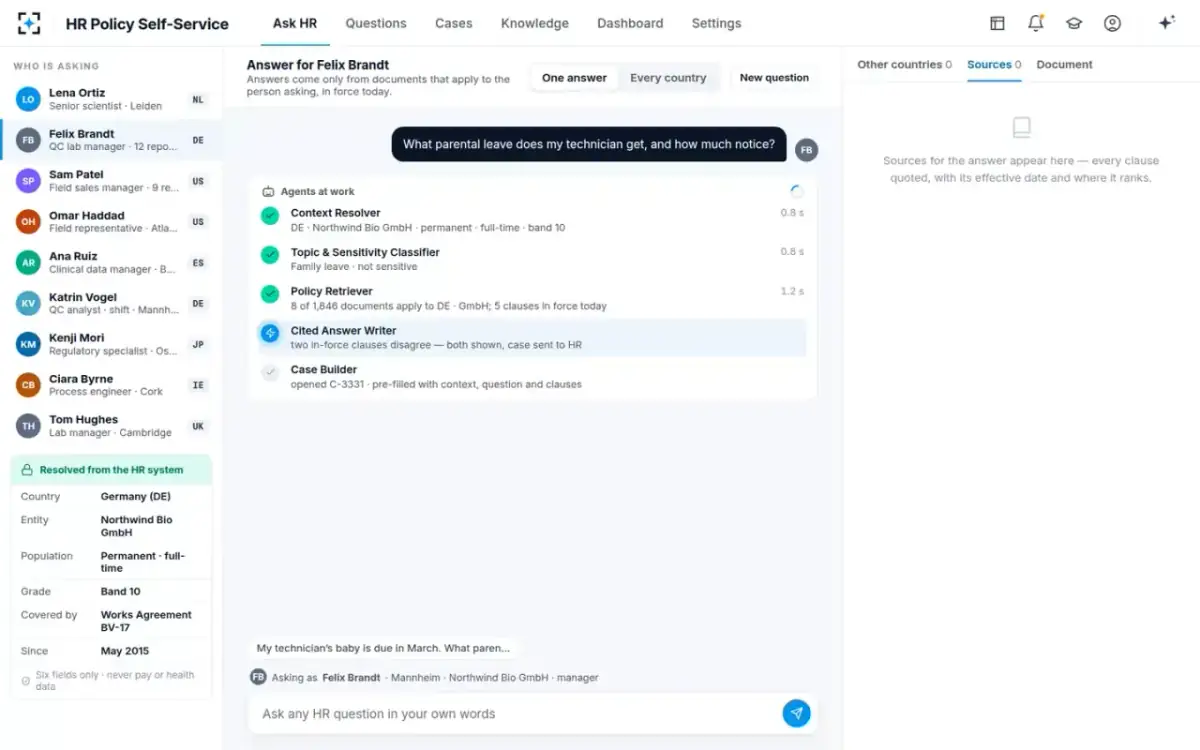The image size is (1200, 750).
Task: Click the JP country badge for Kenji Mori
Action: click(x=198, y=345)
